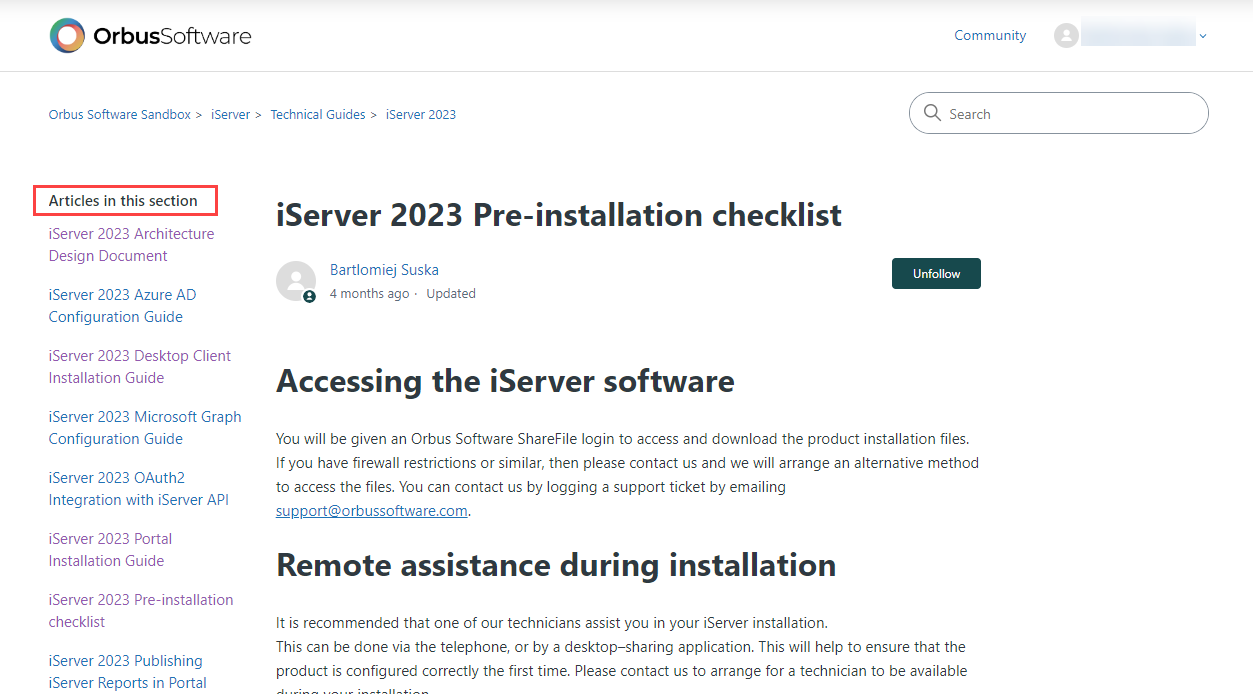Viewport: 1253px width, 694px height.
Task: Click the Unfollow button
Action: pos(936,274)
